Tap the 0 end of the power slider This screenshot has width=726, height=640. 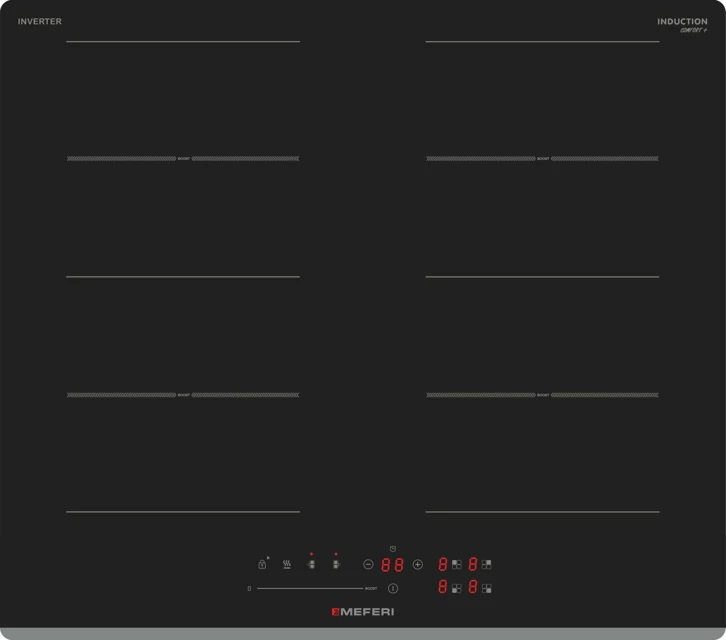249,589
